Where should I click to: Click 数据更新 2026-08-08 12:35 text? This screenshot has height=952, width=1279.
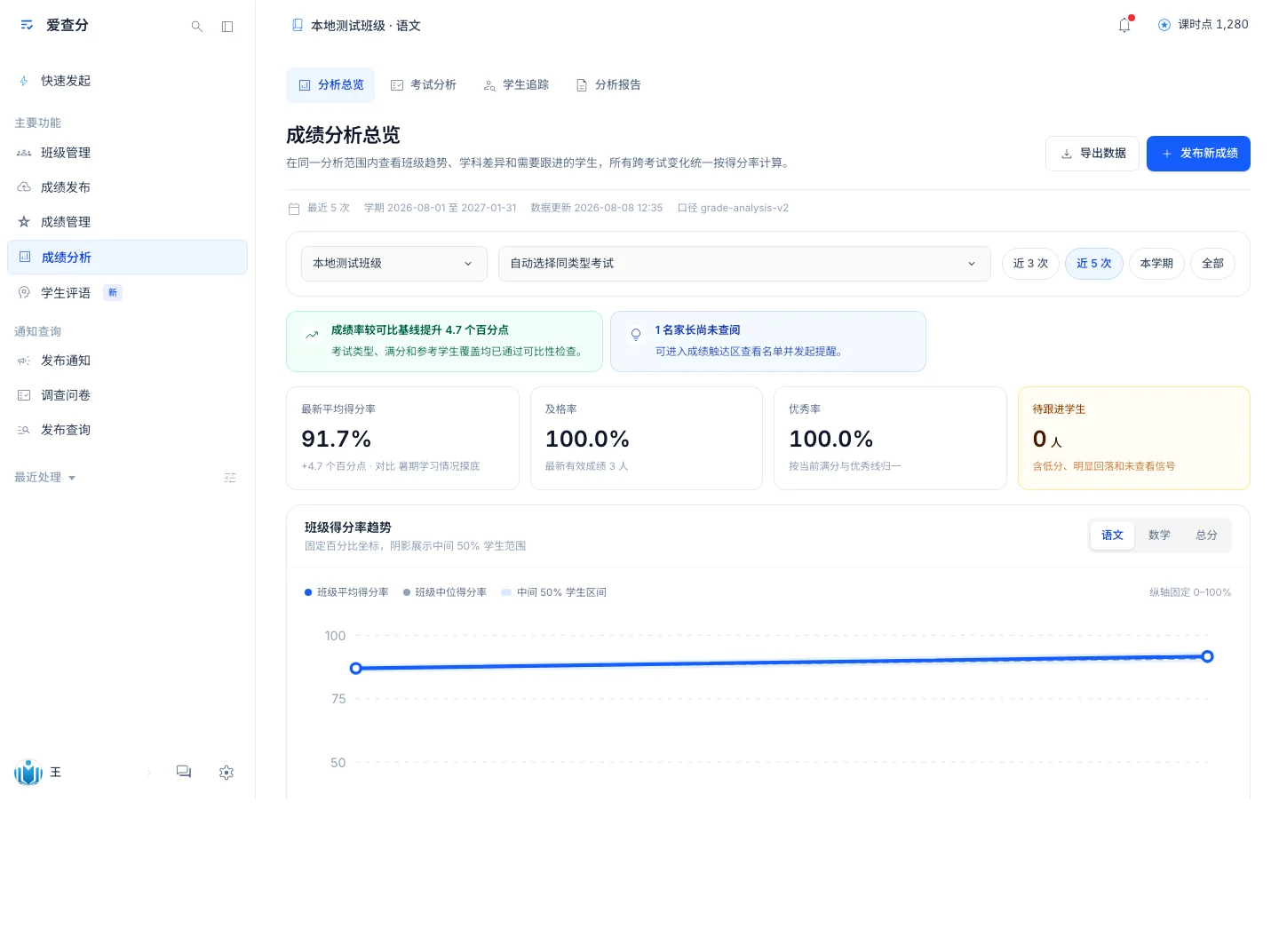click(597, 208)
